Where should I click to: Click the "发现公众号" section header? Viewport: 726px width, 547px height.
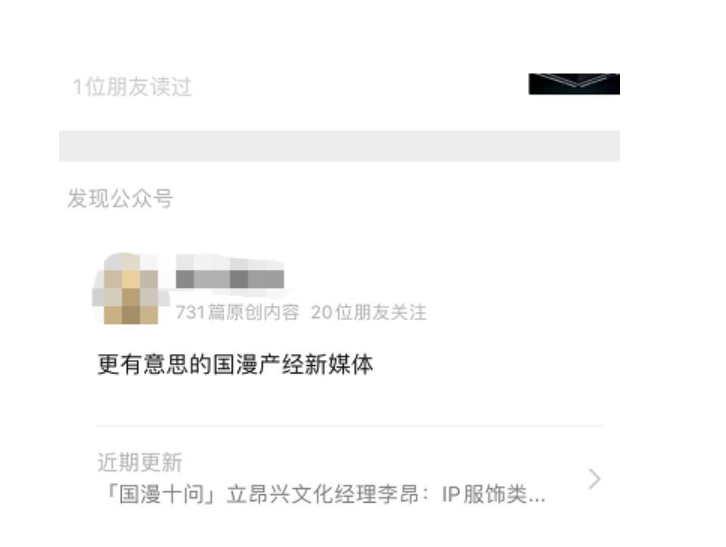click(120, 199)
